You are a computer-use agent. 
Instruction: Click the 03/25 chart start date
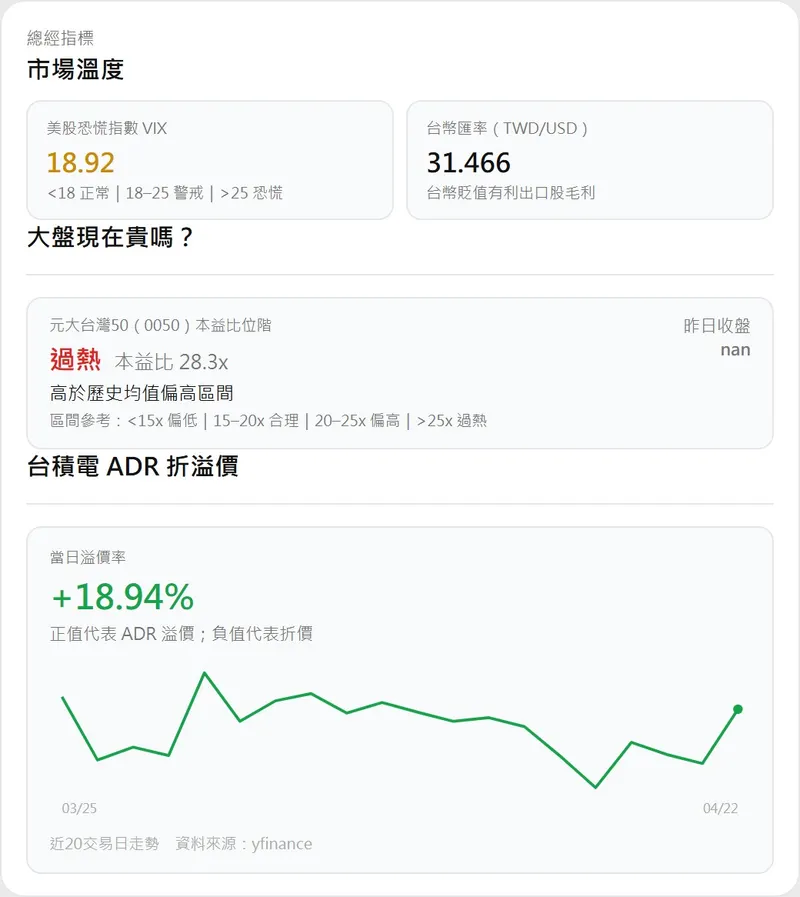[x=79, y=808]
